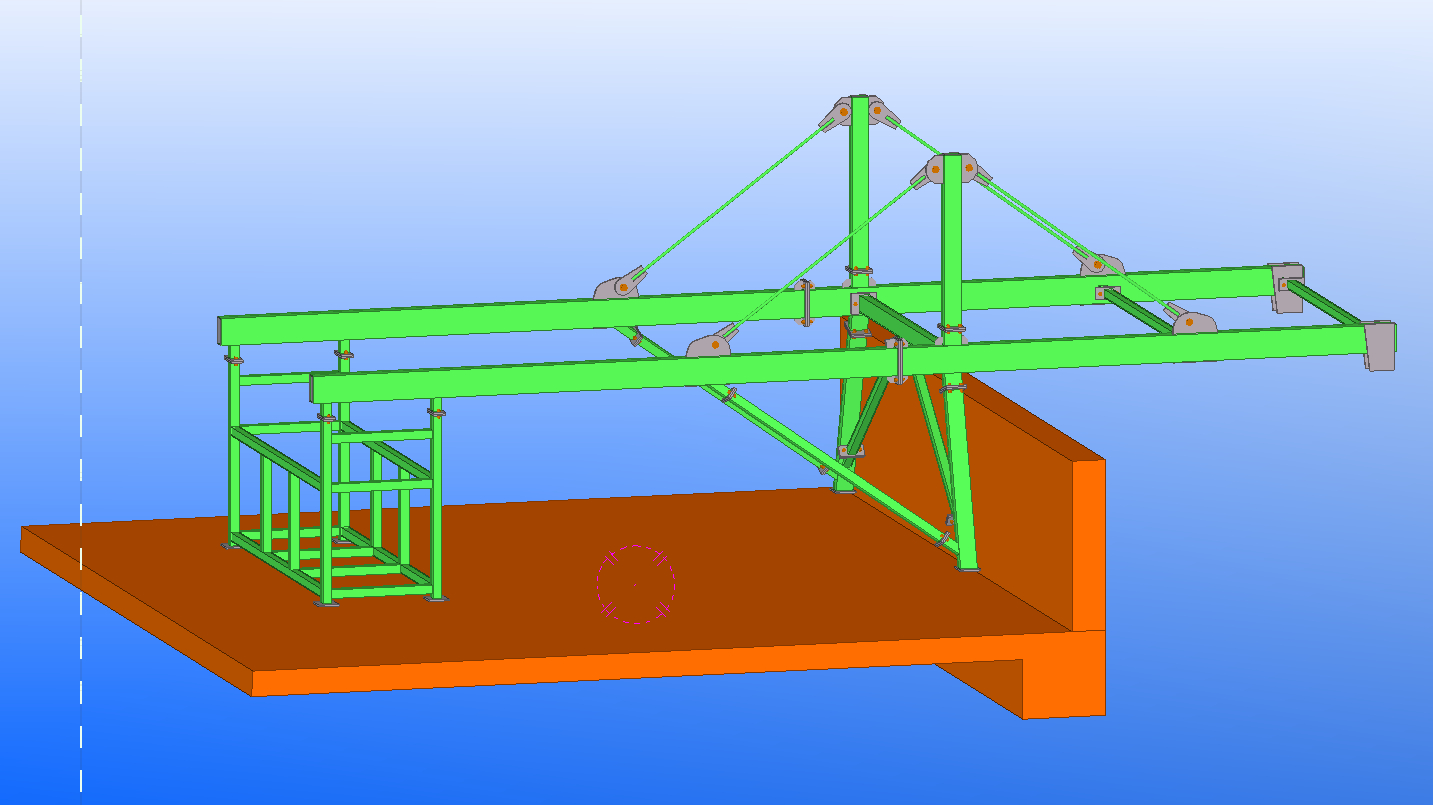Pick the left pulley bracket on front beam

711,344
